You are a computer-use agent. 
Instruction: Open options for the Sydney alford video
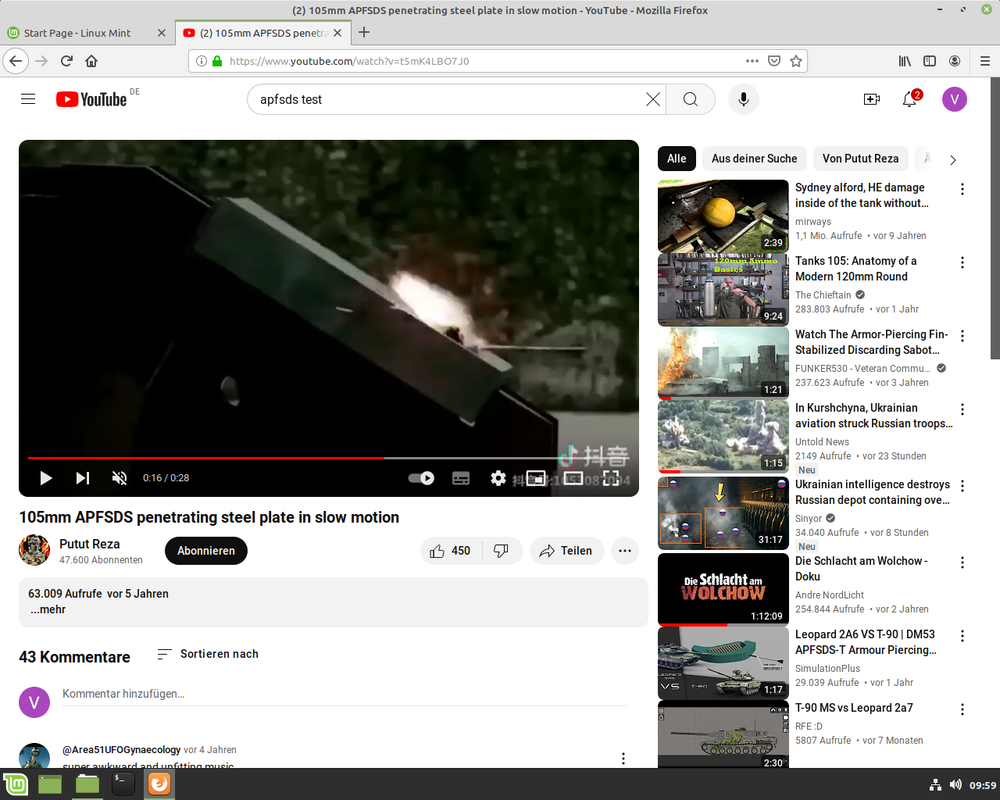click(x=962, y=189)
